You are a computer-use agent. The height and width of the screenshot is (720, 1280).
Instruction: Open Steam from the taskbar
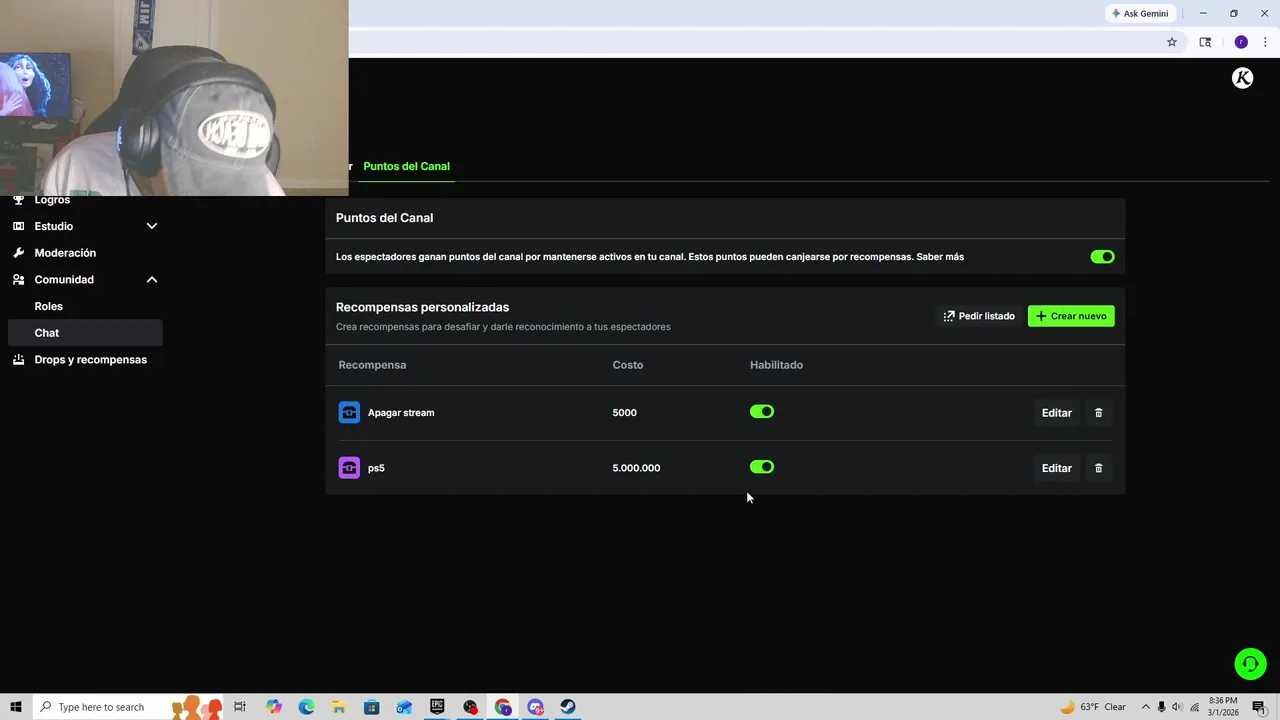[x=568, y=707]
